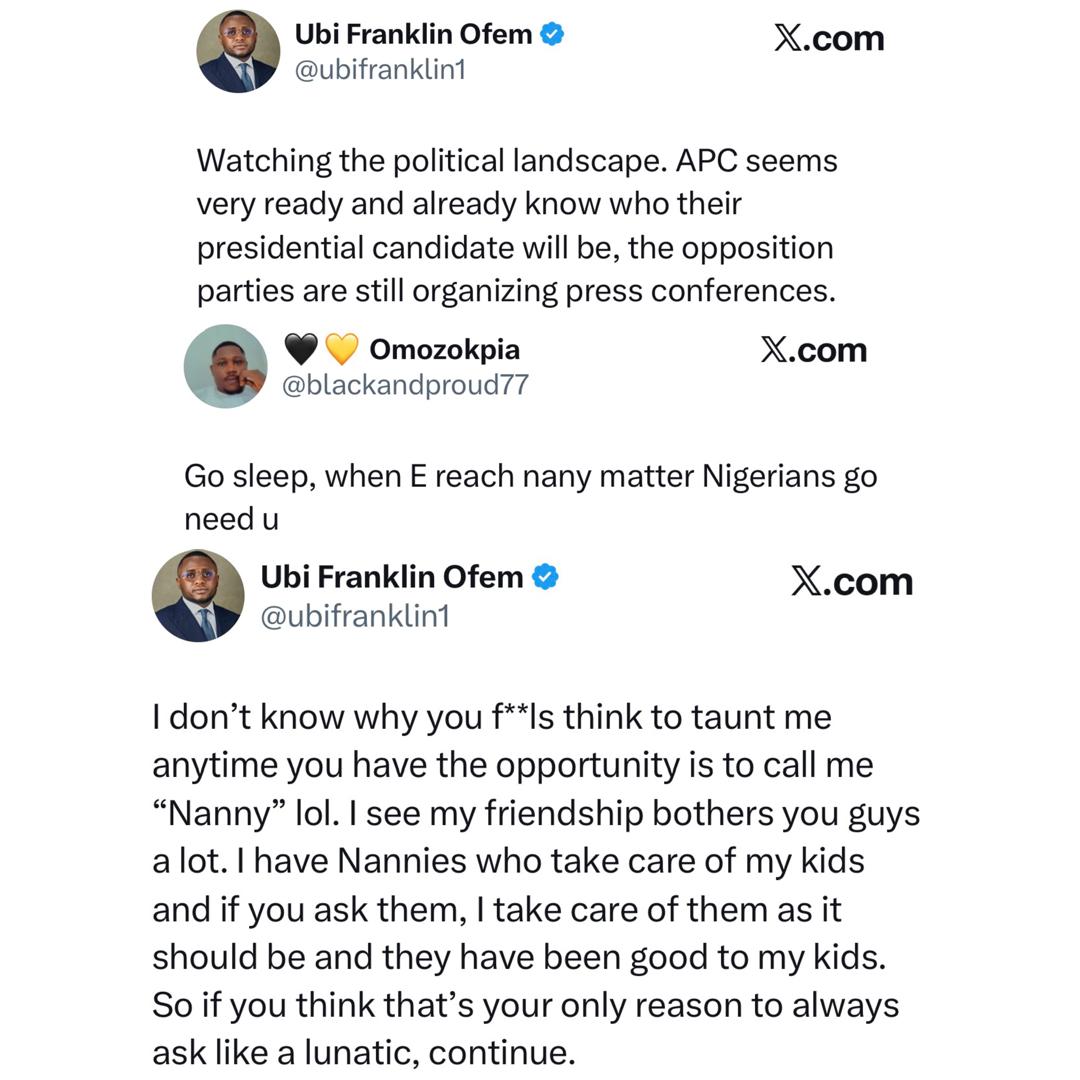The image size is (1080, 1080).
Task: Click the quoted word "Nanny" in the bottom tweet
Action: [215, 813]
